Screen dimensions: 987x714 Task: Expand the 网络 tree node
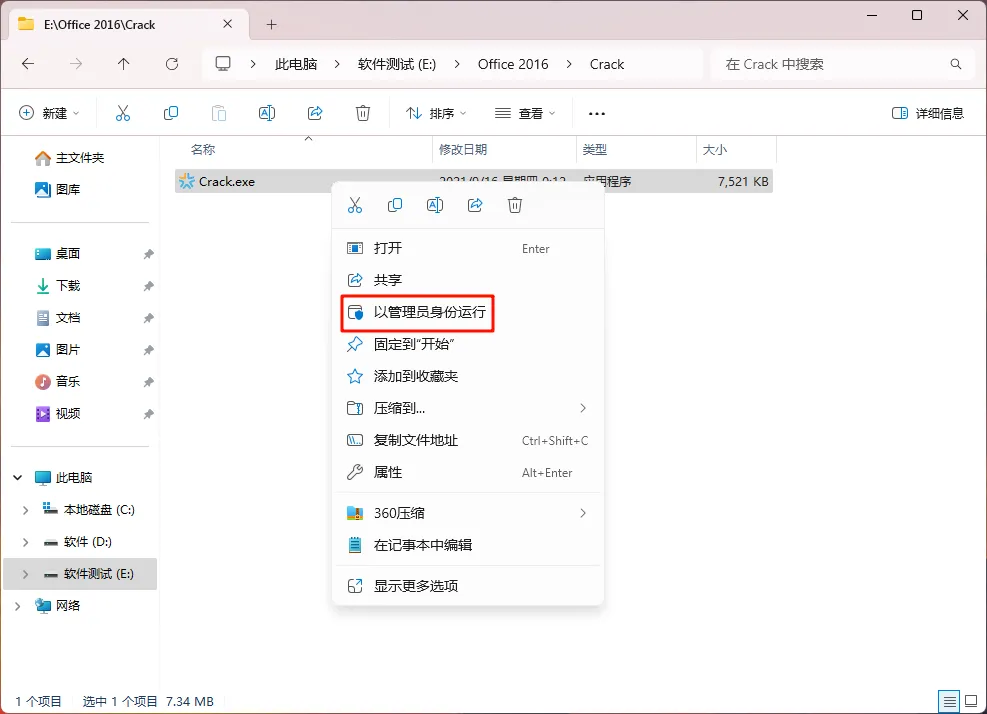[x=18, y=606]
